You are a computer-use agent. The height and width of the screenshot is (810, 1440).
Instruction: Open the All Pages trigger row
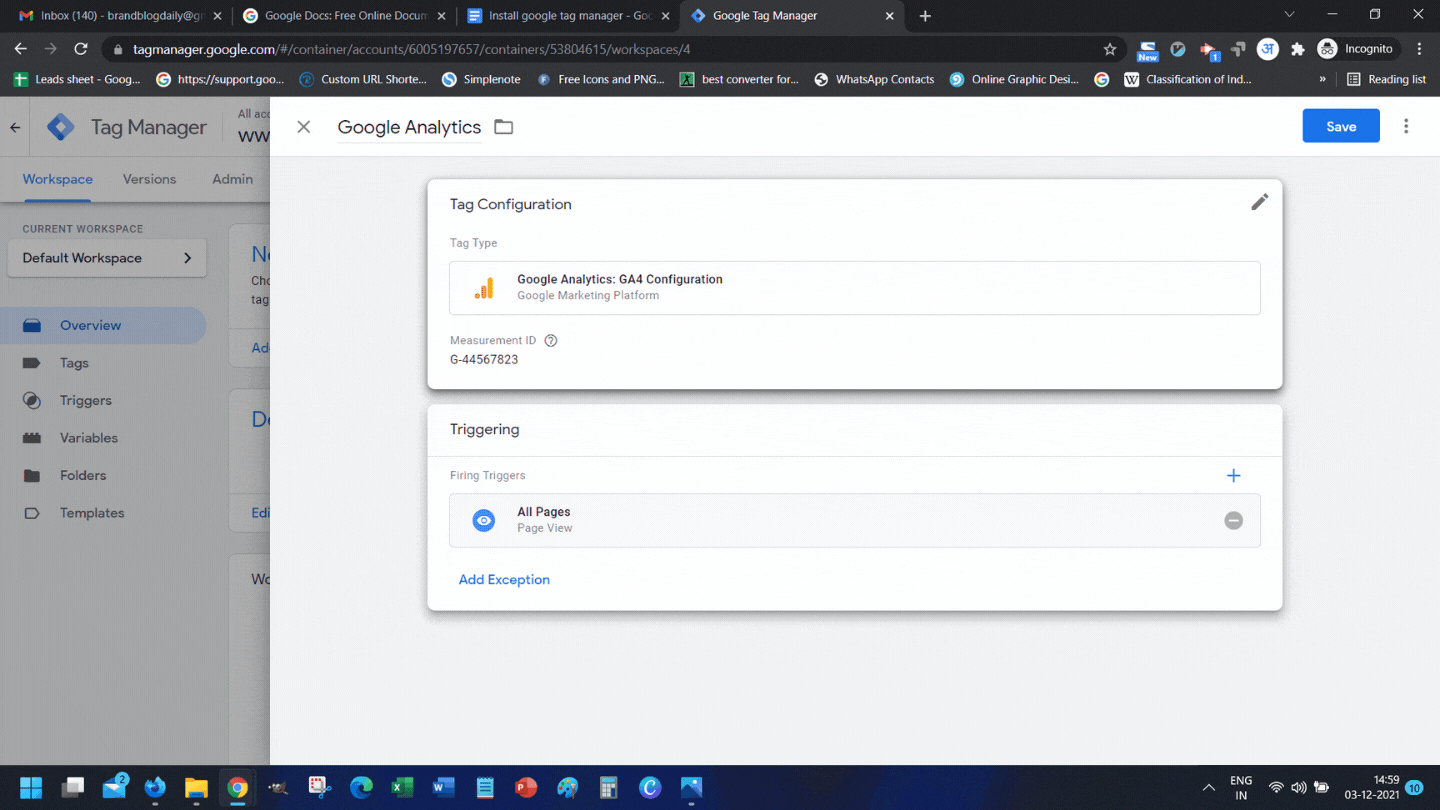(855, 520)
